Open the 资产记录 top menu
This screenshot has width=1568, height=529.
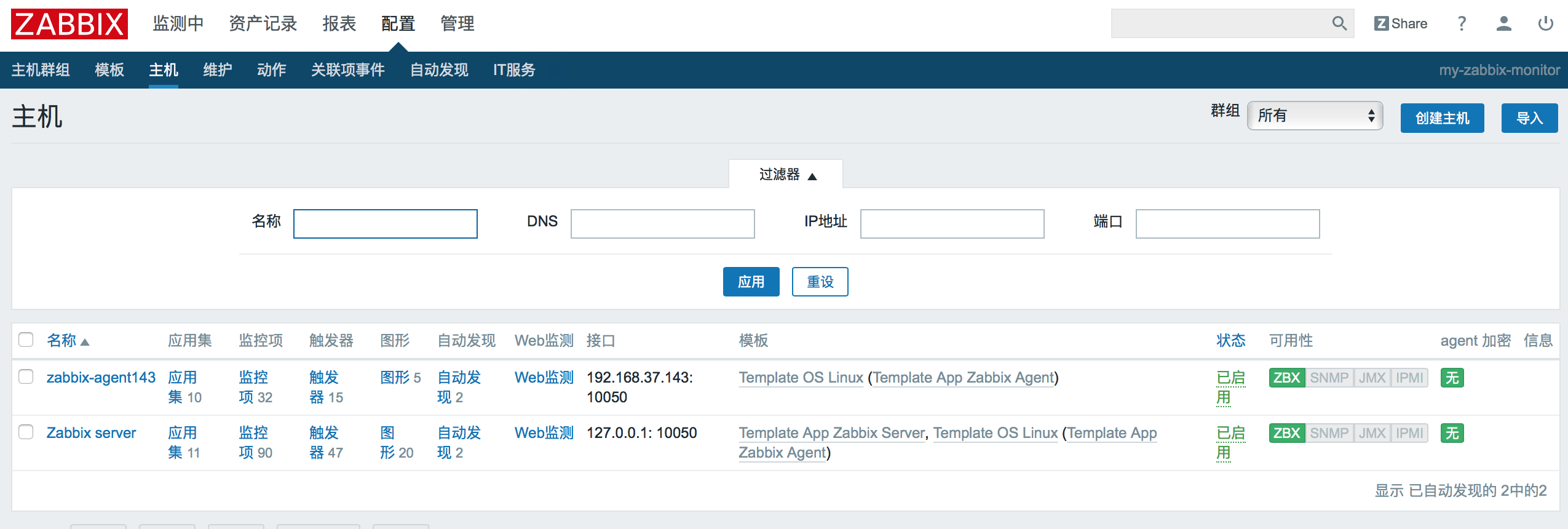pyautogui.click(x=263, y=23)
